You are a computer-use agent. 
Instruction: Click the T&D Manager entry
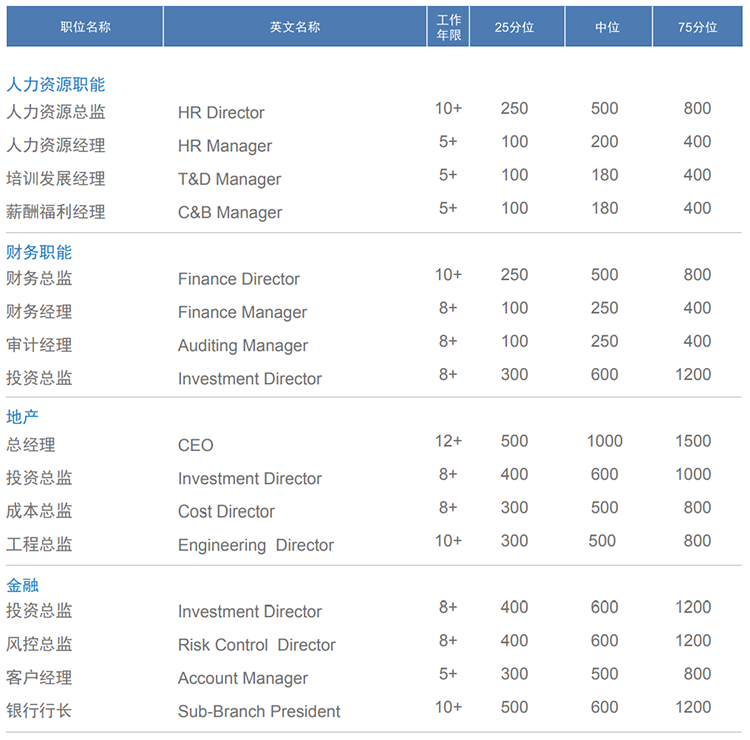pyautogui.click(x=229, y=180)
